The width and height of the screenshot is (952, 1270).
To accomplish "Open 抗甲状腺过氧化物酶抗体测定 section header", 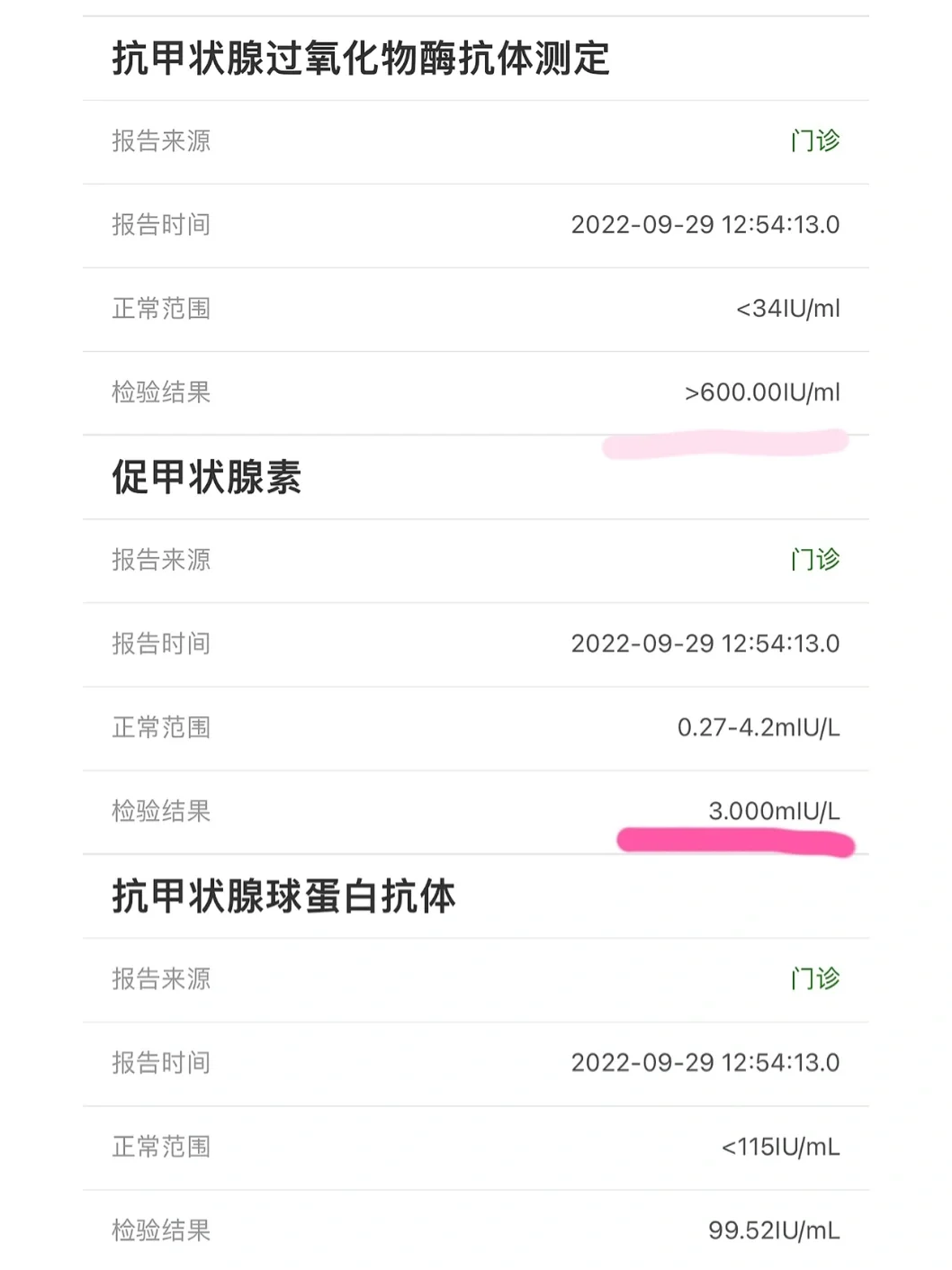I will click(361, 59).
